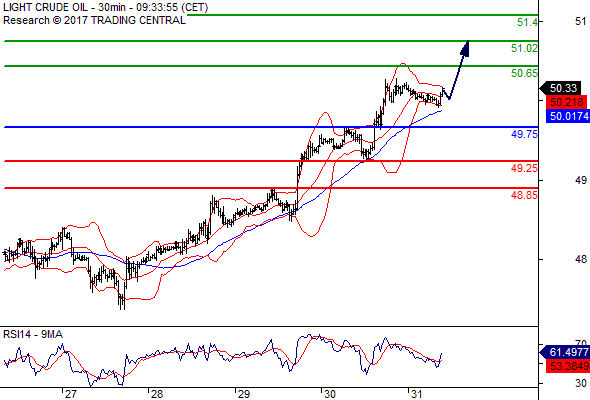The width and height of the screenshot is (590, 400).
Task: Click the 61.4977 RSI value tag
Action: tap(565, 352)
